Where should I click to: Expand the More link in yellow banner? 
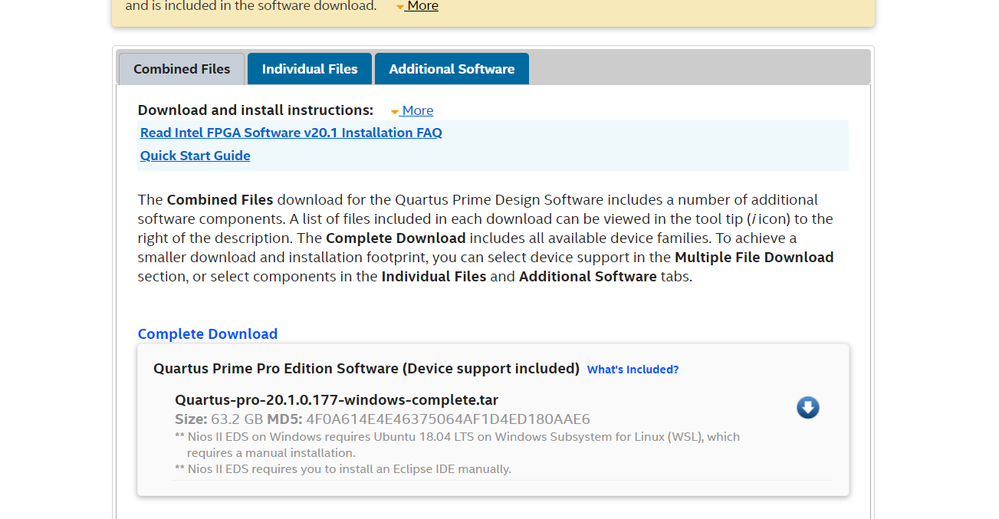click(x=423, y=6)
